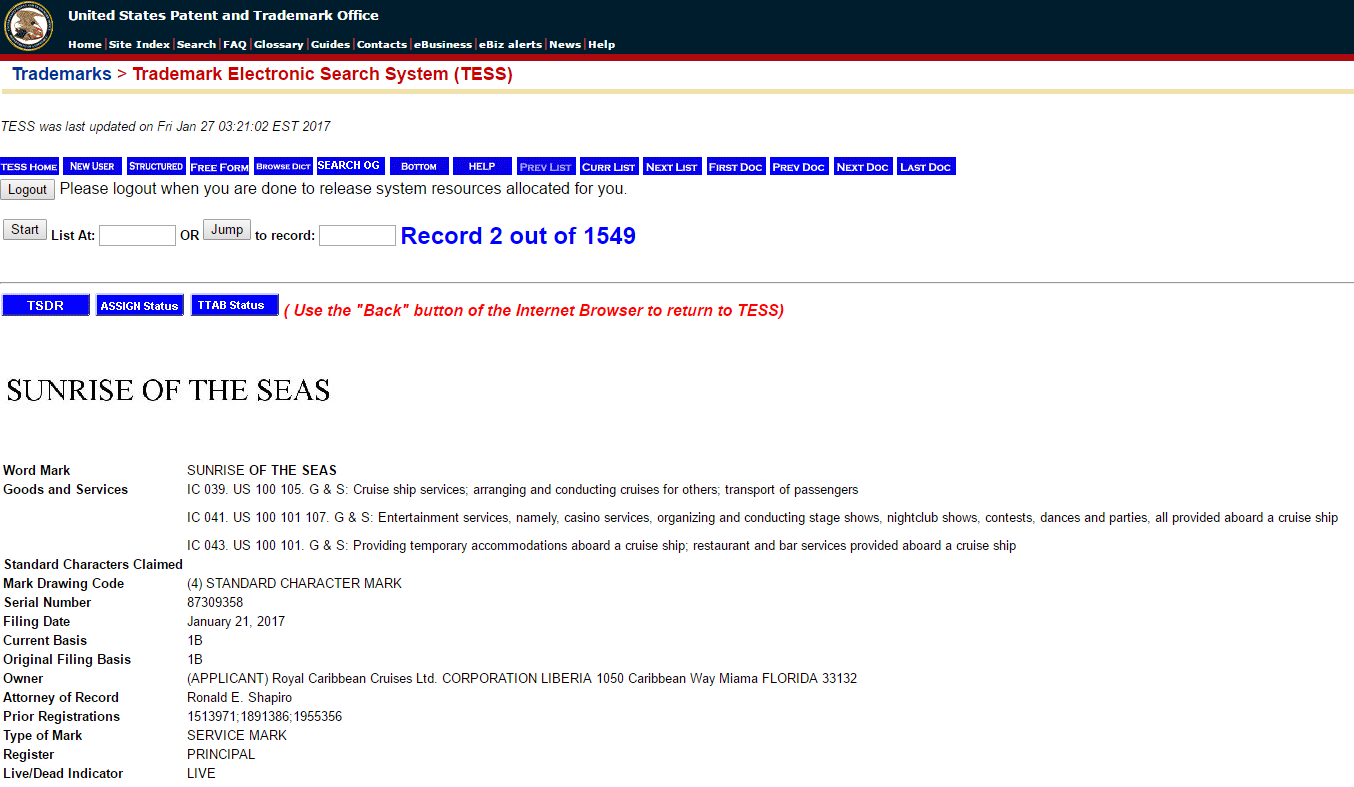Click the Prev List button
1354x787 pixels.
546,166
